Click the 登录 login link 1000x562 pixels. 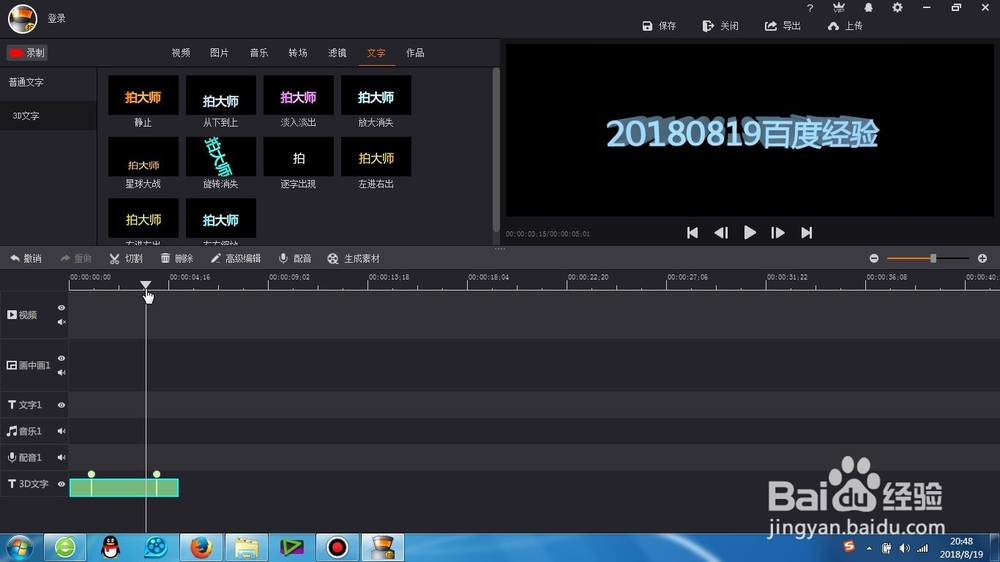[57, 18]
